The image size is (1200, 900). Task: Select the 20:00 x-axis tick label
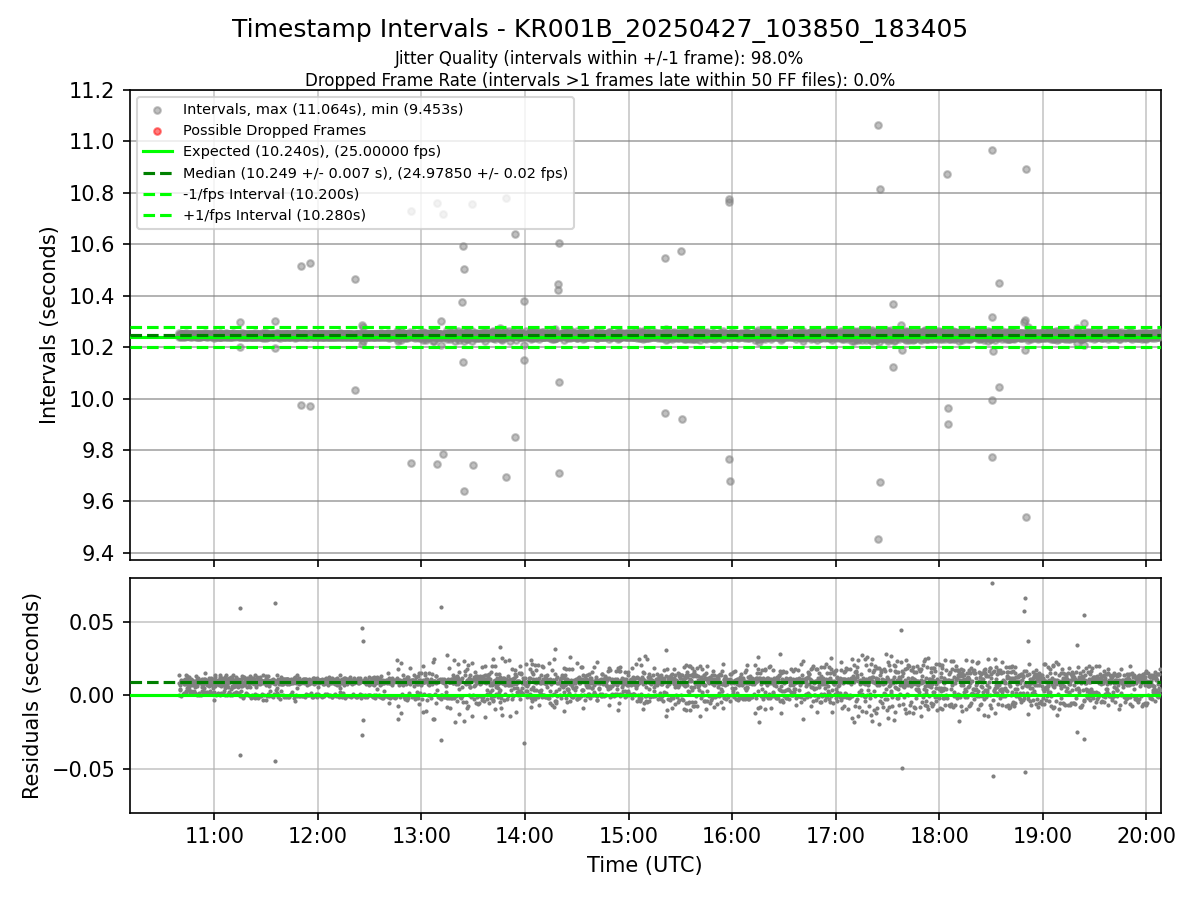point(1146,834)
